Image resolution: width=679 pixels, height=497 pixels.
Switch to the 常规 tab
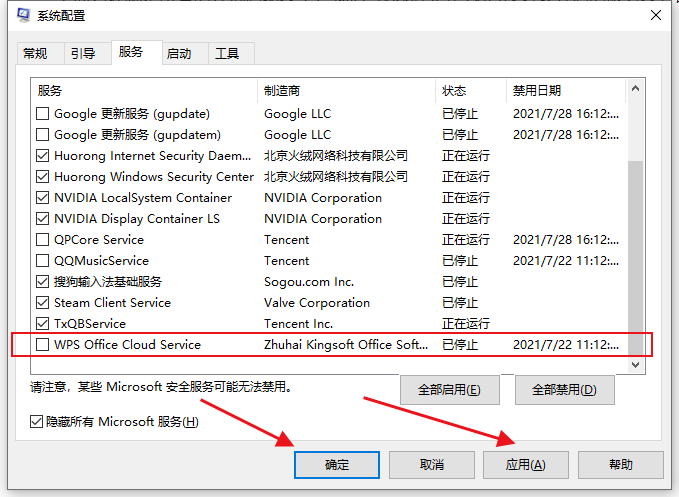[35, 53]
